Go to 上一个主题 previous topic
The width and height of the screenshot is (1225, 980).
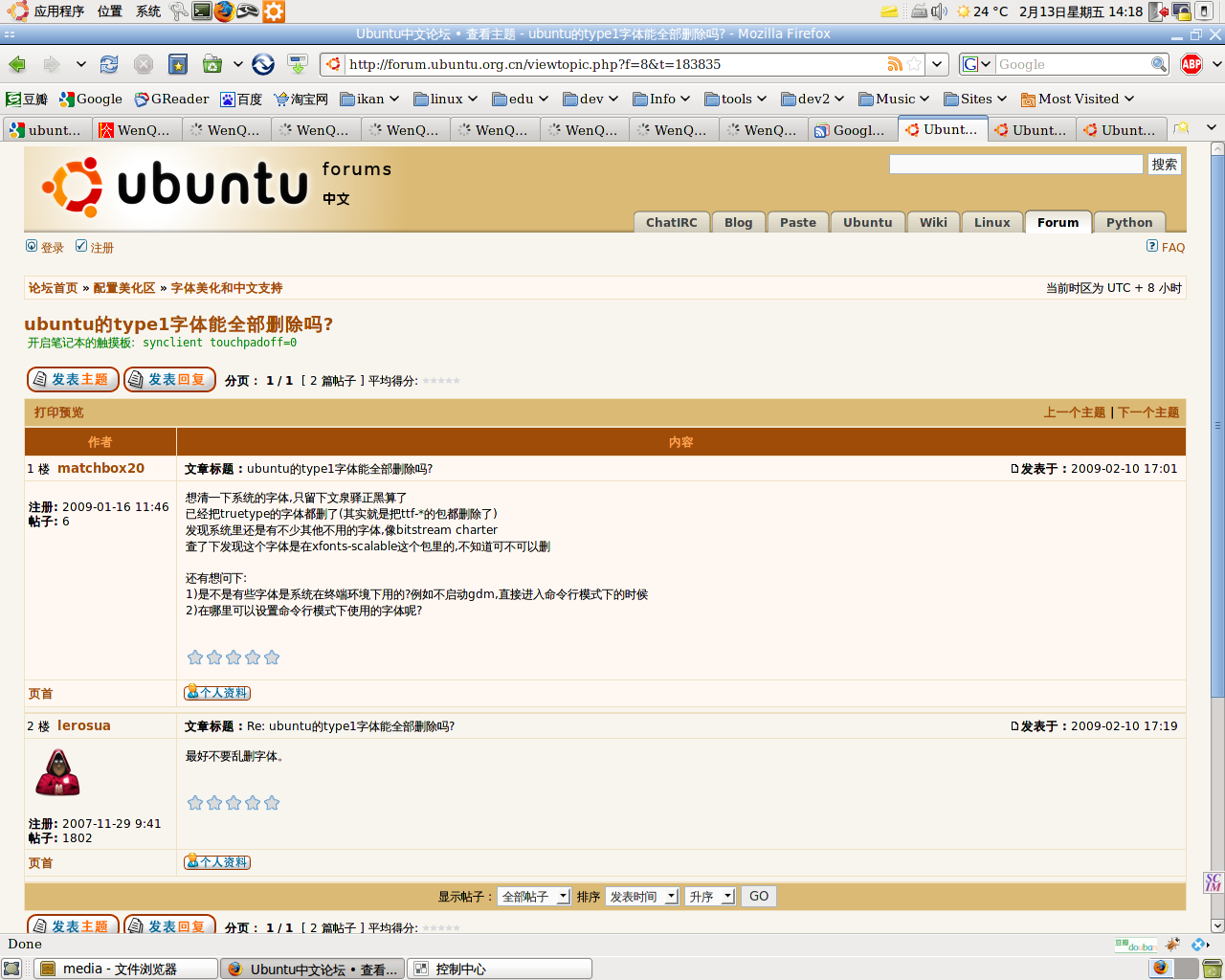pyautogui.click(x=1075, y=412)
